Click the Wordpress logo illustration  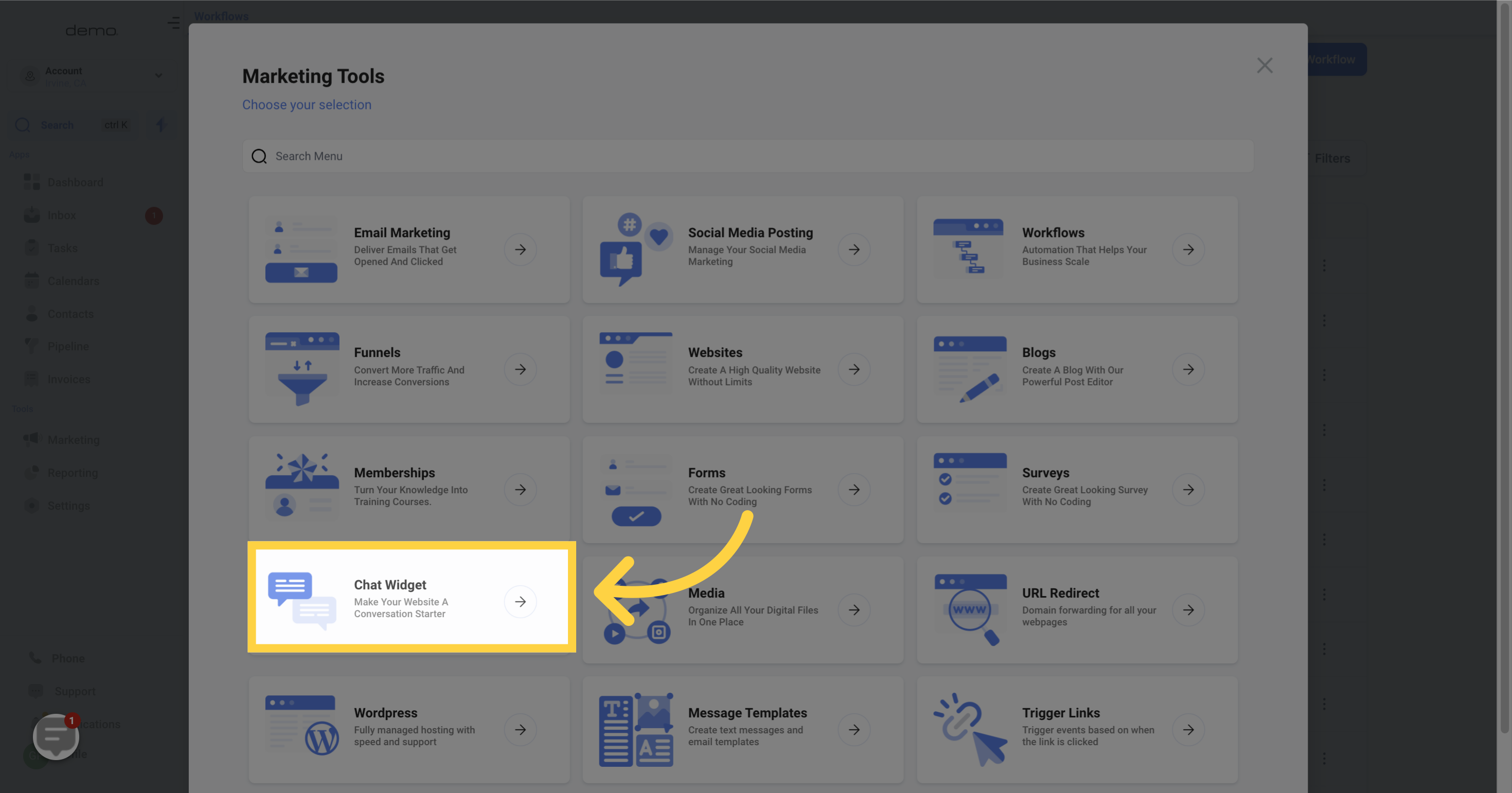tap(301, 726)
